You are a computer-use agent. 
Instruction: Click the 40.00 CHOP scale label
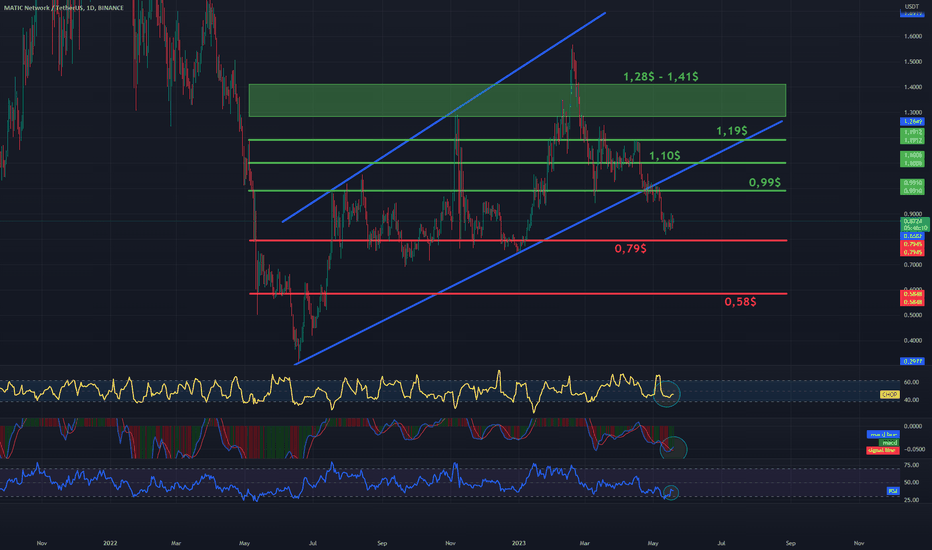click(x=911, y=400)
